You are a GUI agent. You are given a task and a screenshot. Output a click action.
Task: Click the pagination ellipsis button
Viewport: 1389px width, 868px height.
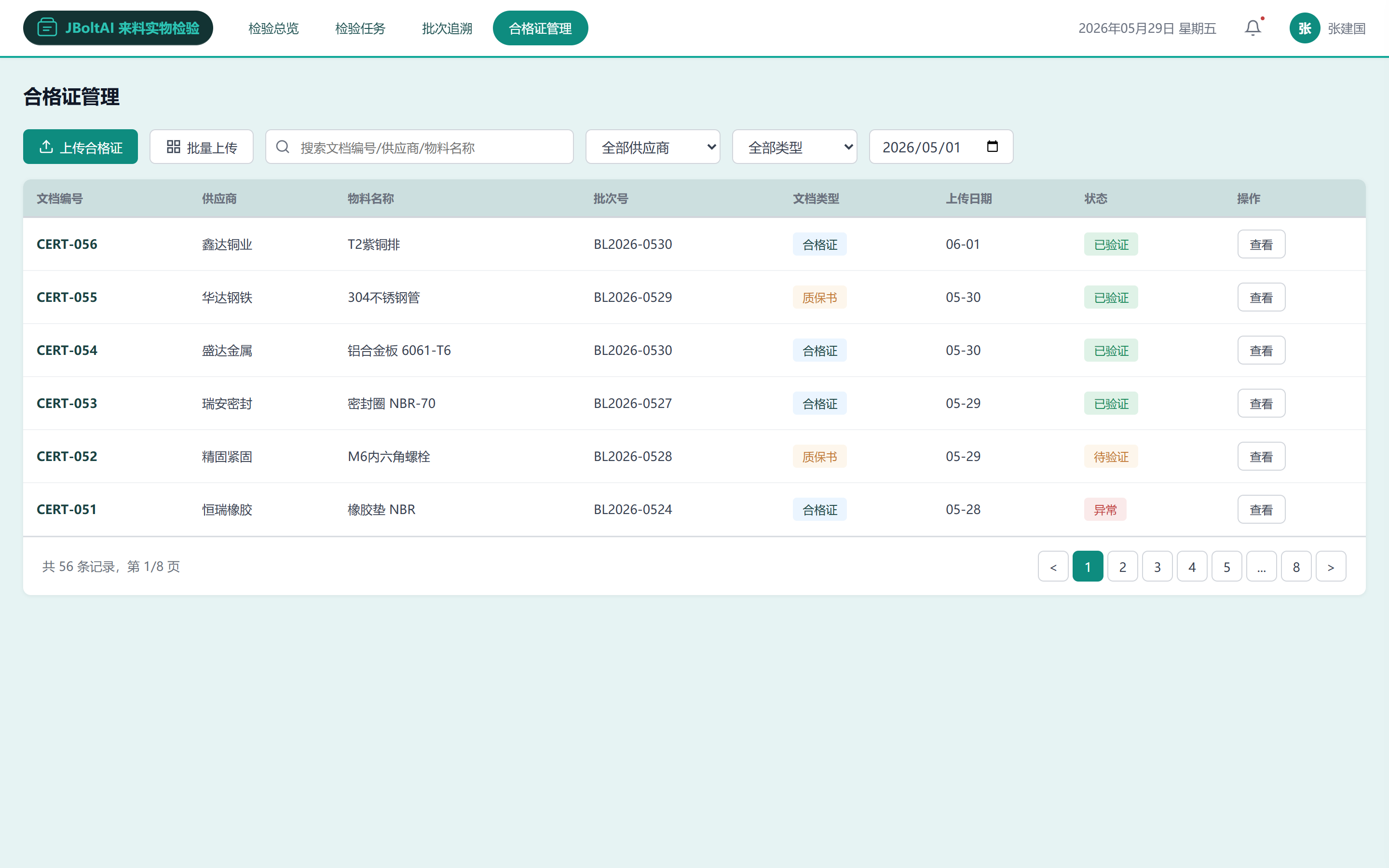pos(1262,567)
